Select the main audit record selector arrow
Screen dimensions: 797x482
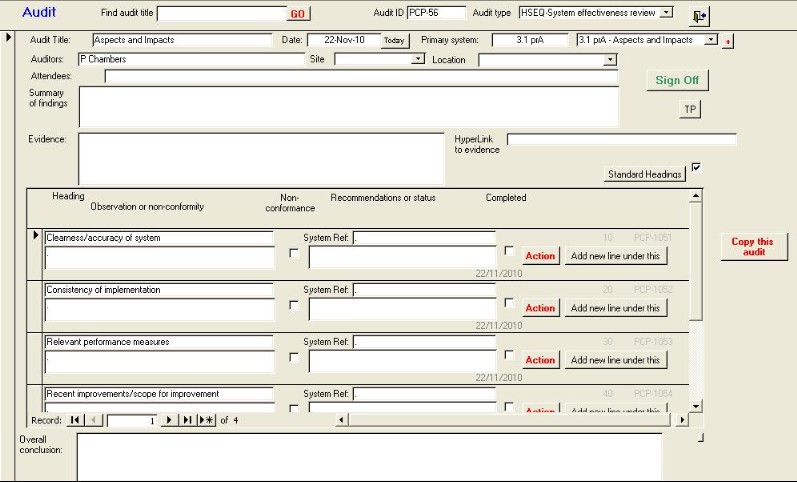[x=9, y=37]
